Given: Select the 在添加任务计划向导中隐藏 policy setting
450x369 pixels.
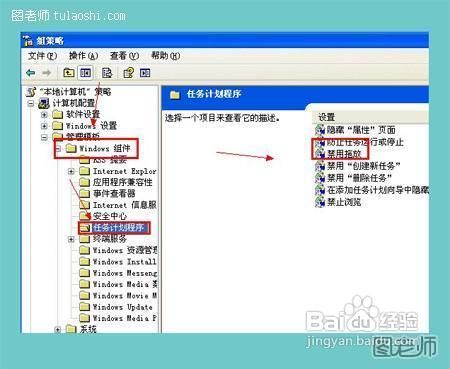Looking at the screenshot, I should pos(377,190).
